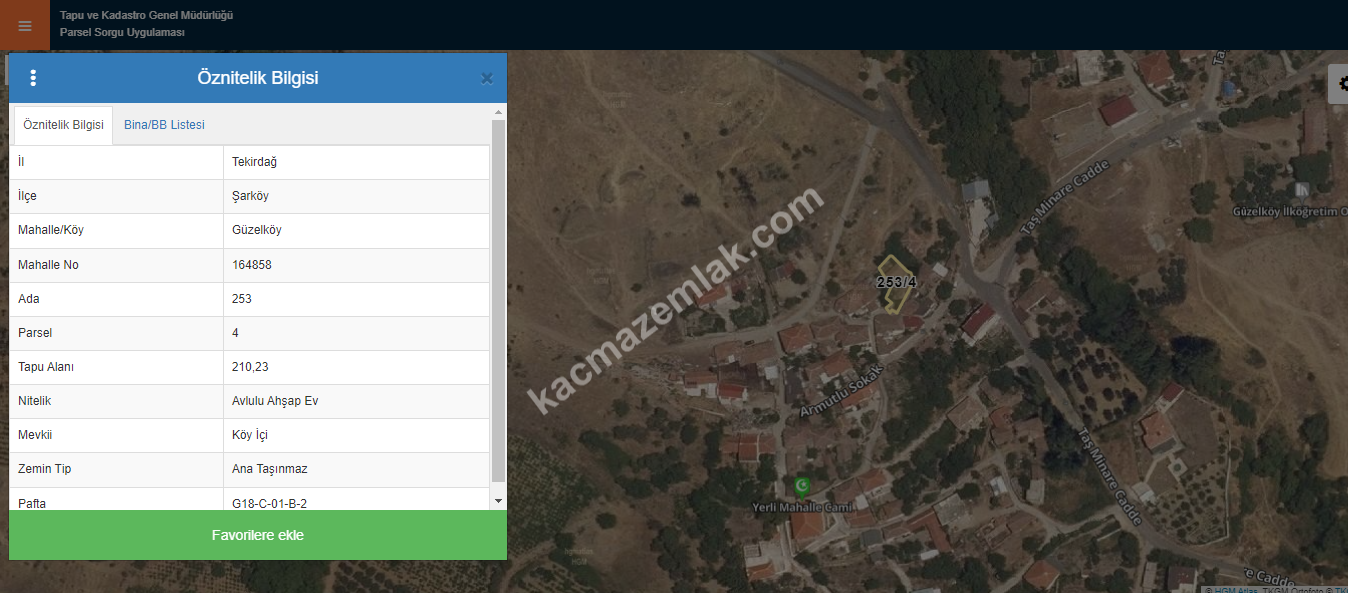Click the scrollbar up arrow in the panel

[x=498, y=114]
